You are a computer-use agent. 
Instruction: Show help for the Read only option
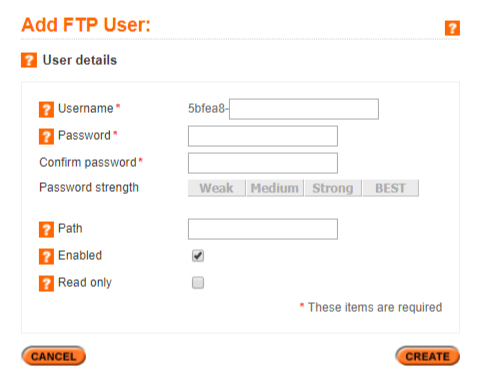[46, 284]
